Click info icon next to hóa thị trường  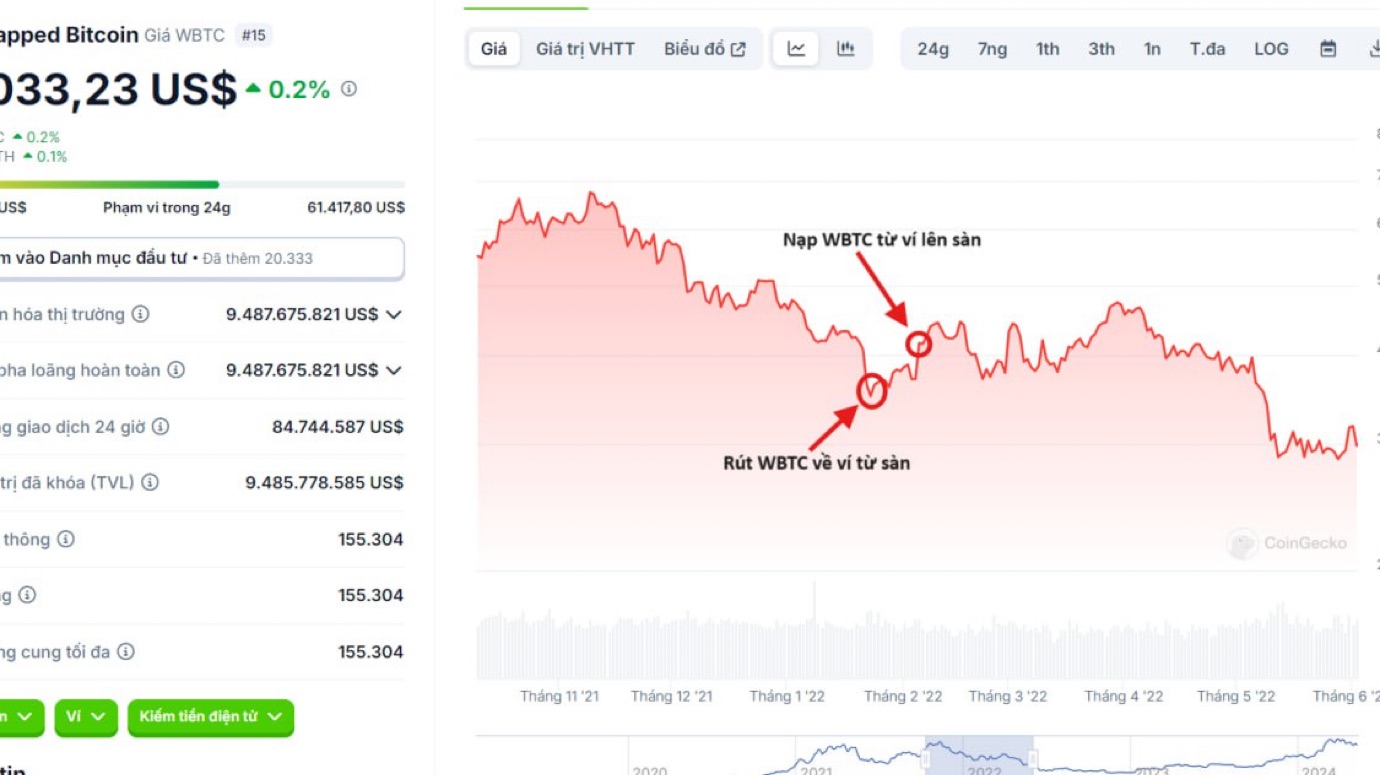[x=141, y=315]
